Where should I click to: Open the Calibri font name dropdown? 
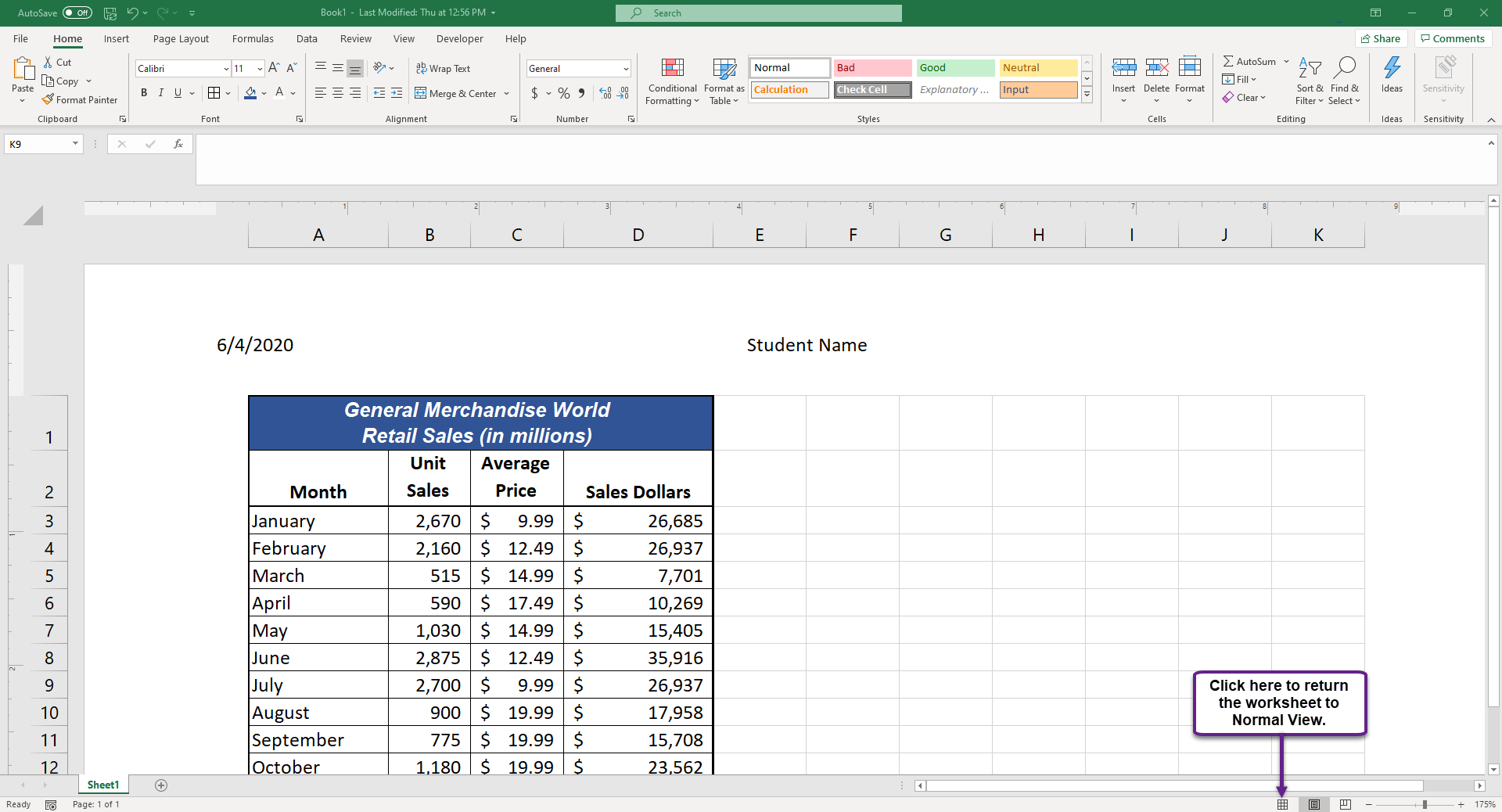(226, 69)
